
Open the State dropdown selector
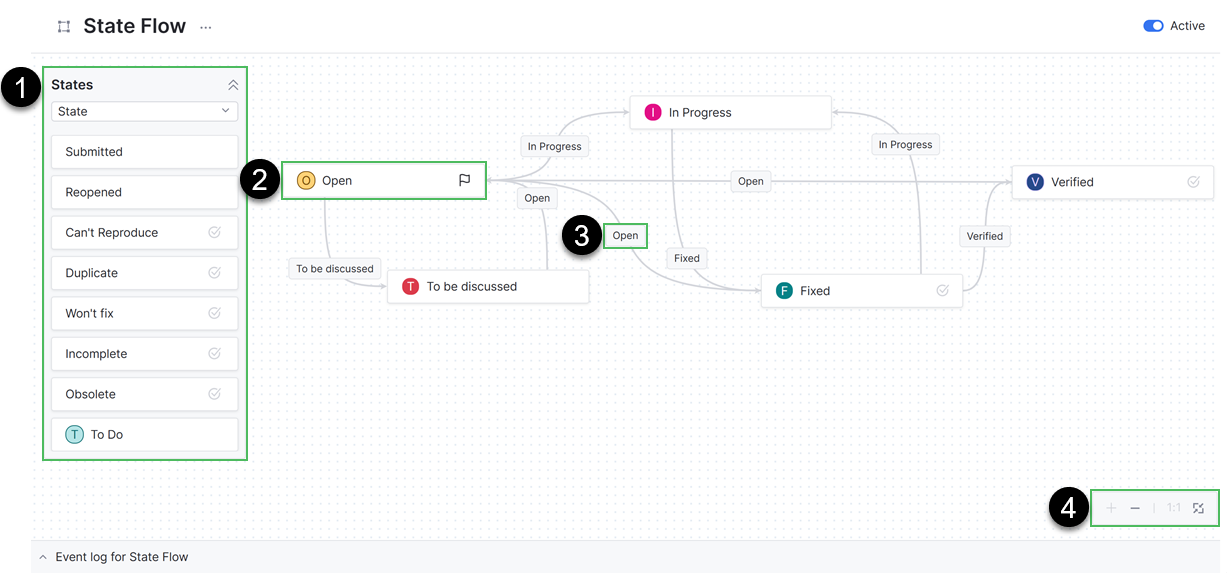pos(144,111)
